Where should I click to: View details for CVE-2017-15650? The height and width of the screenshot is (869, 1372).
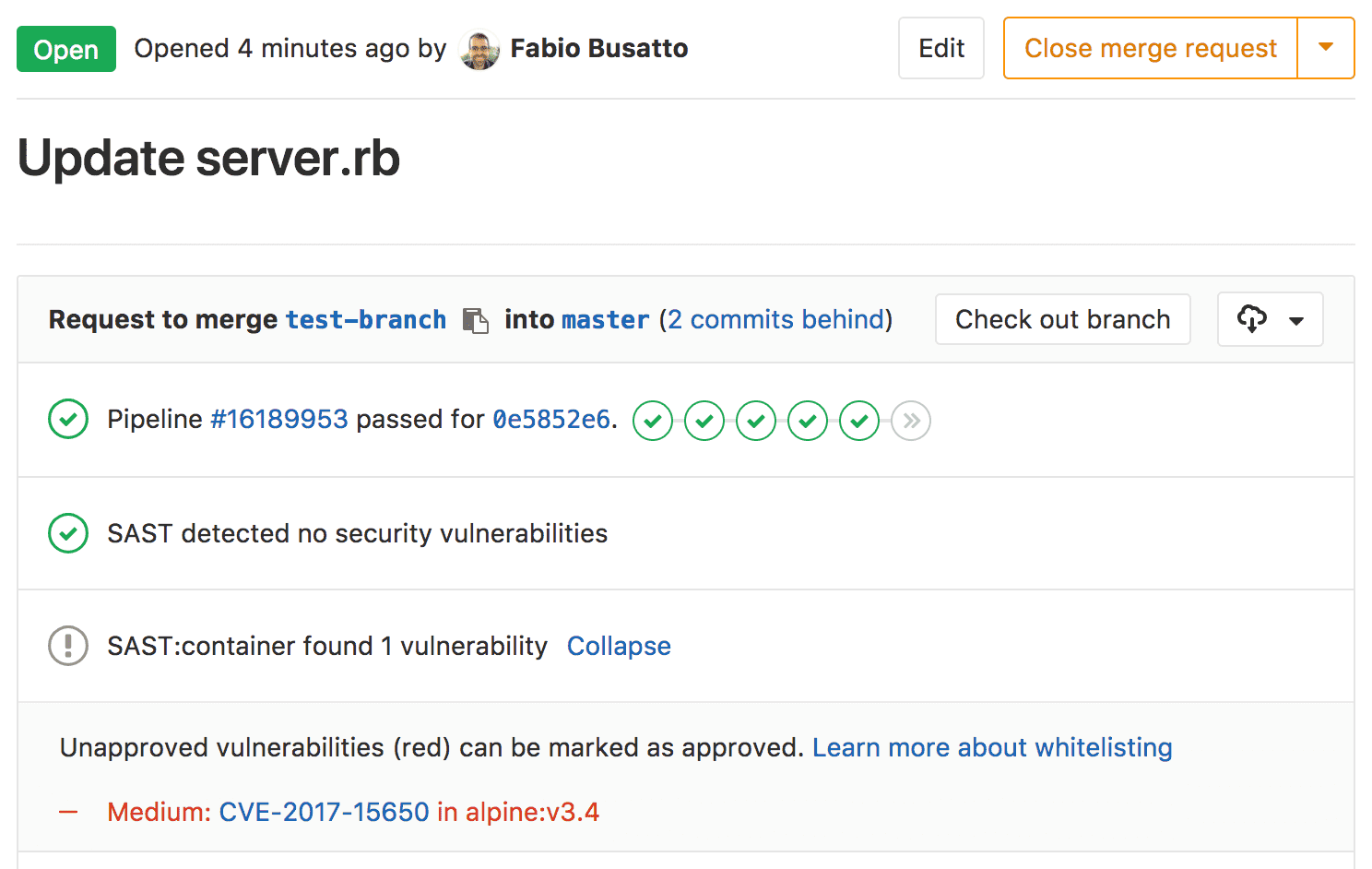pos(324,812)
